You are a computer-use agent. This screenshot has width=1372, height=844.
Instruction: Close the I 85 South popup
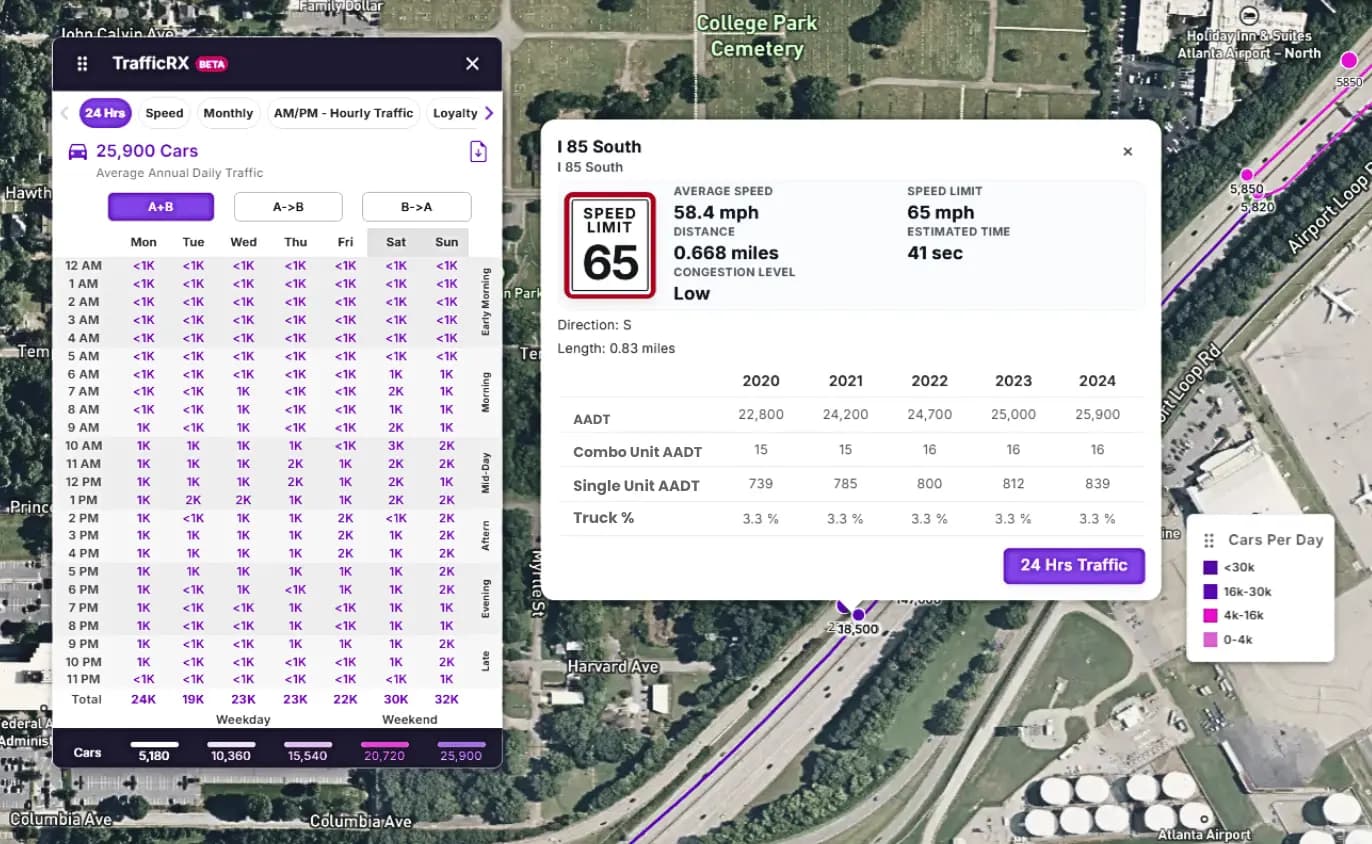(x=1128, y=152)
